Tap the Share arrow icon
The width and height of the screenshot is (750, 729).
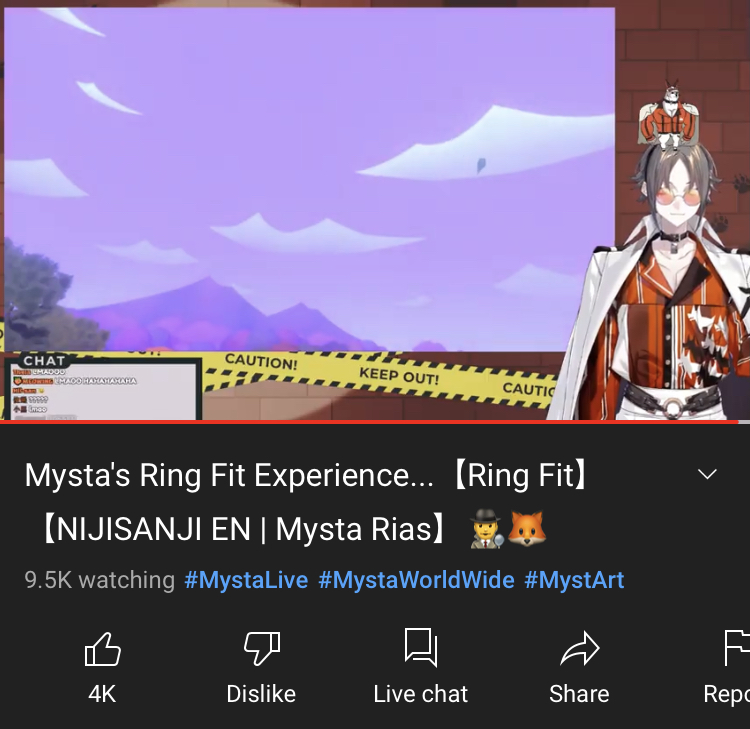point(580,648)
